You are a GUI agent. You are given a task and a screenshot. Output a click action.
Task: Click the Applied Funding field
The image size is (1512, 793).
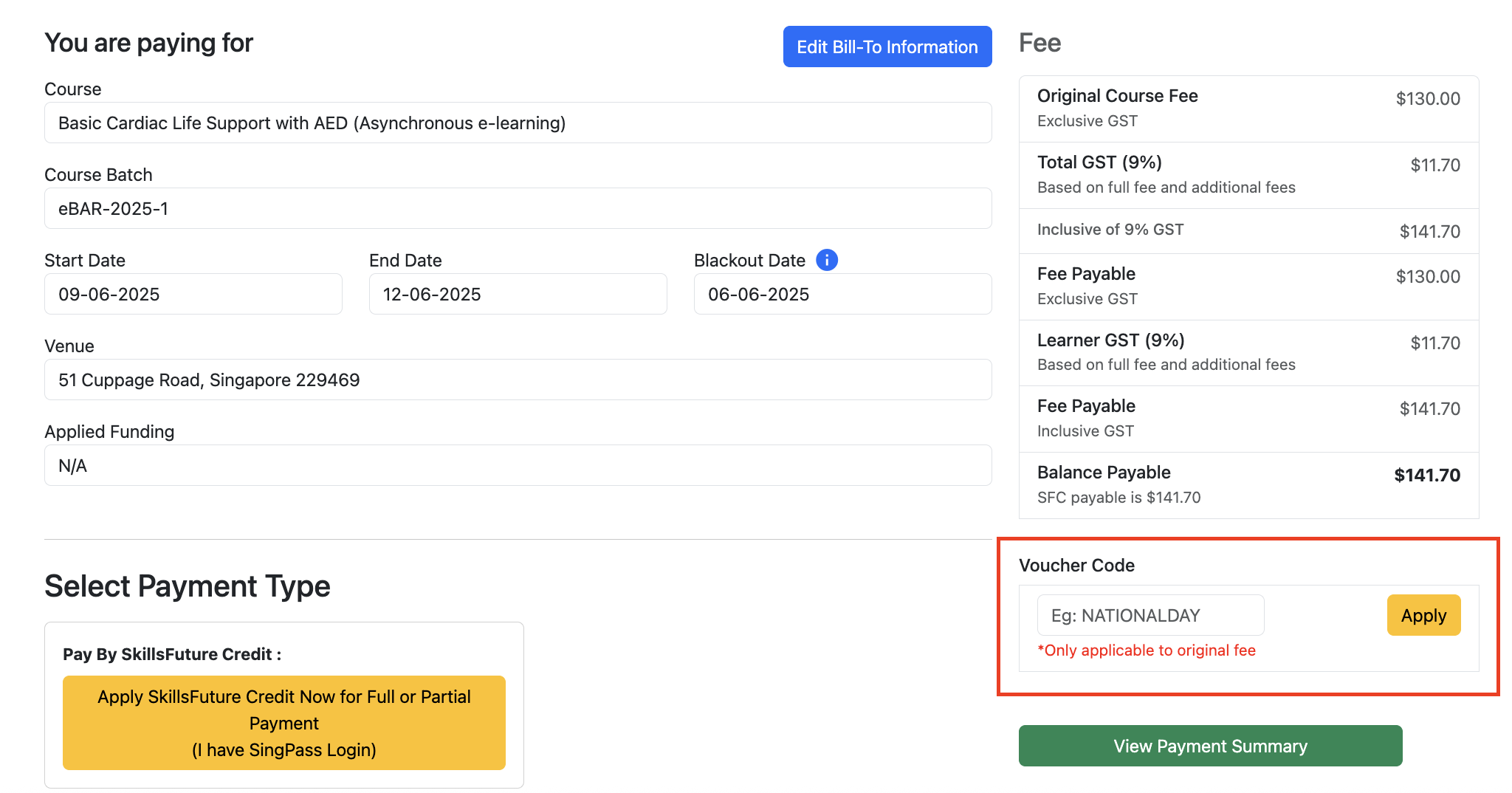pos(517,466)
